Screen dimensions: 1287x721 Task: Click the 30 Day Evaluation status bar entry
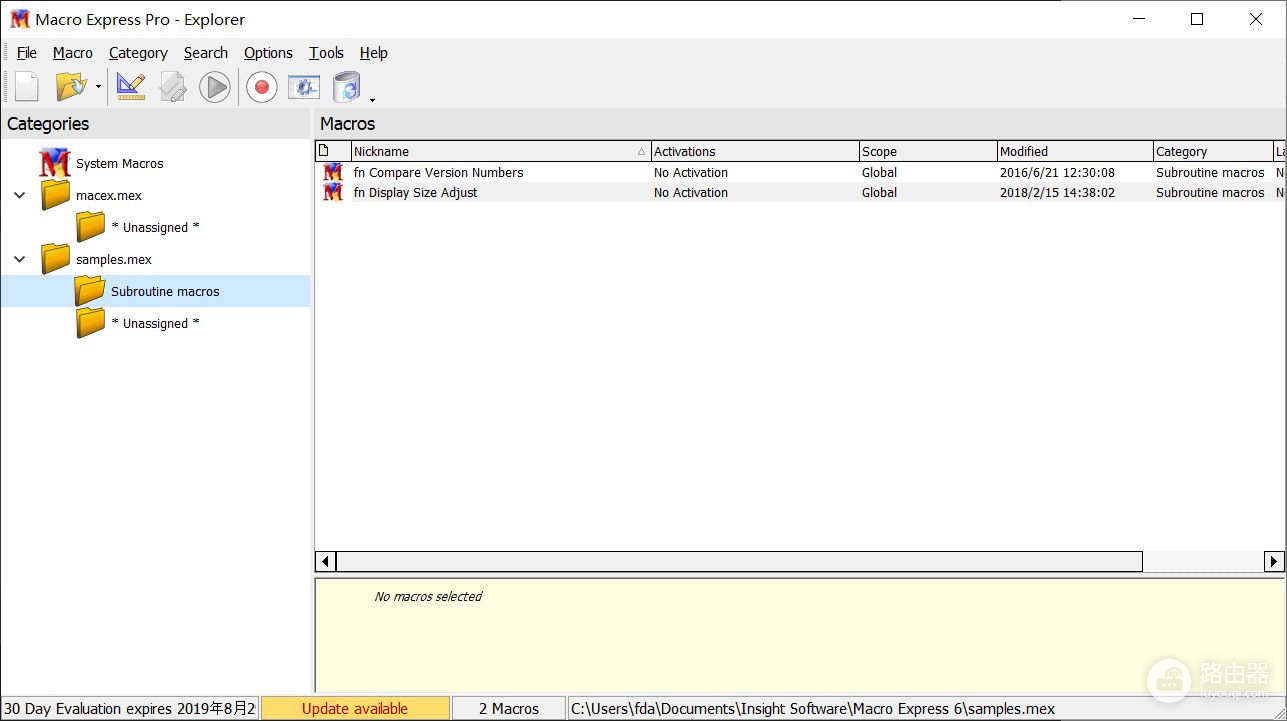130,708
